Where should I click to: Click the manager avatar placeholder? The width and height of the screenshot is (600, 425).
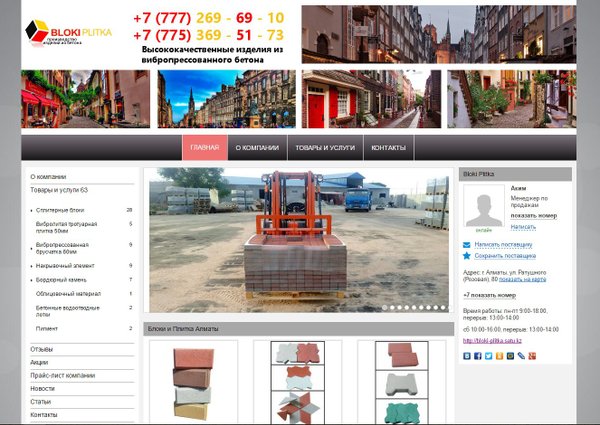coord(484,209)
